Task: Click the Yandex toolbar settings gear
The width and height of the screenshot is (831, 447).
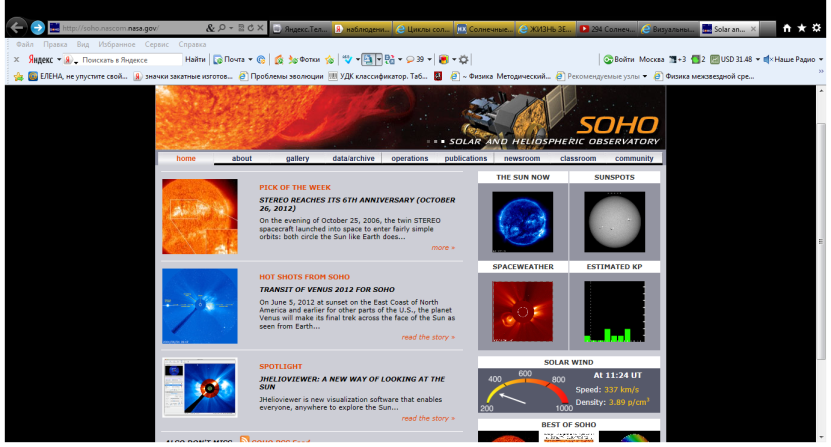Action: (464, 59)
